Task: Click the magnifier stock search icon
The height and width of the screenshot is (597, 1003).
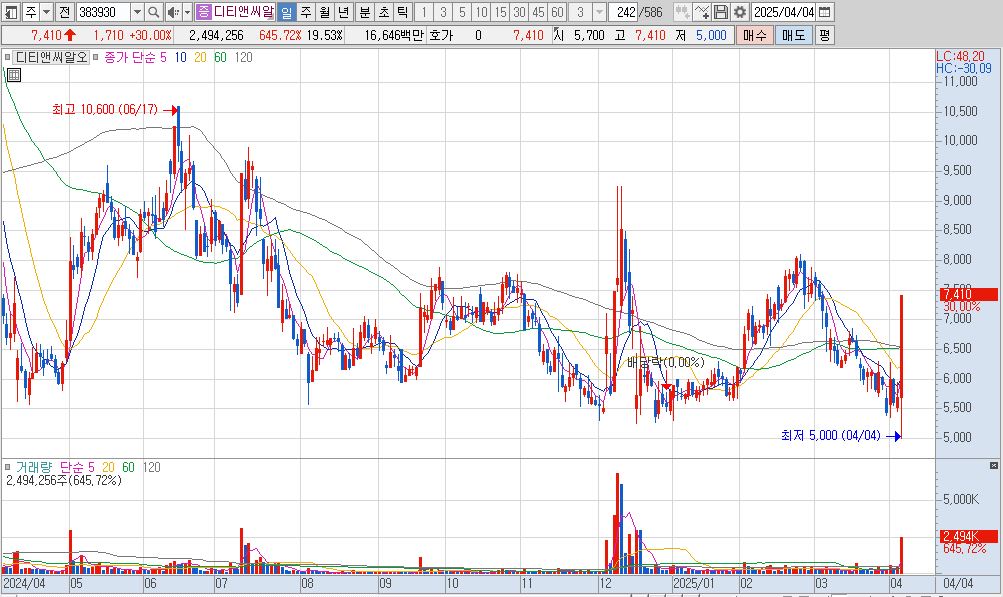Action: coord(154,12)
